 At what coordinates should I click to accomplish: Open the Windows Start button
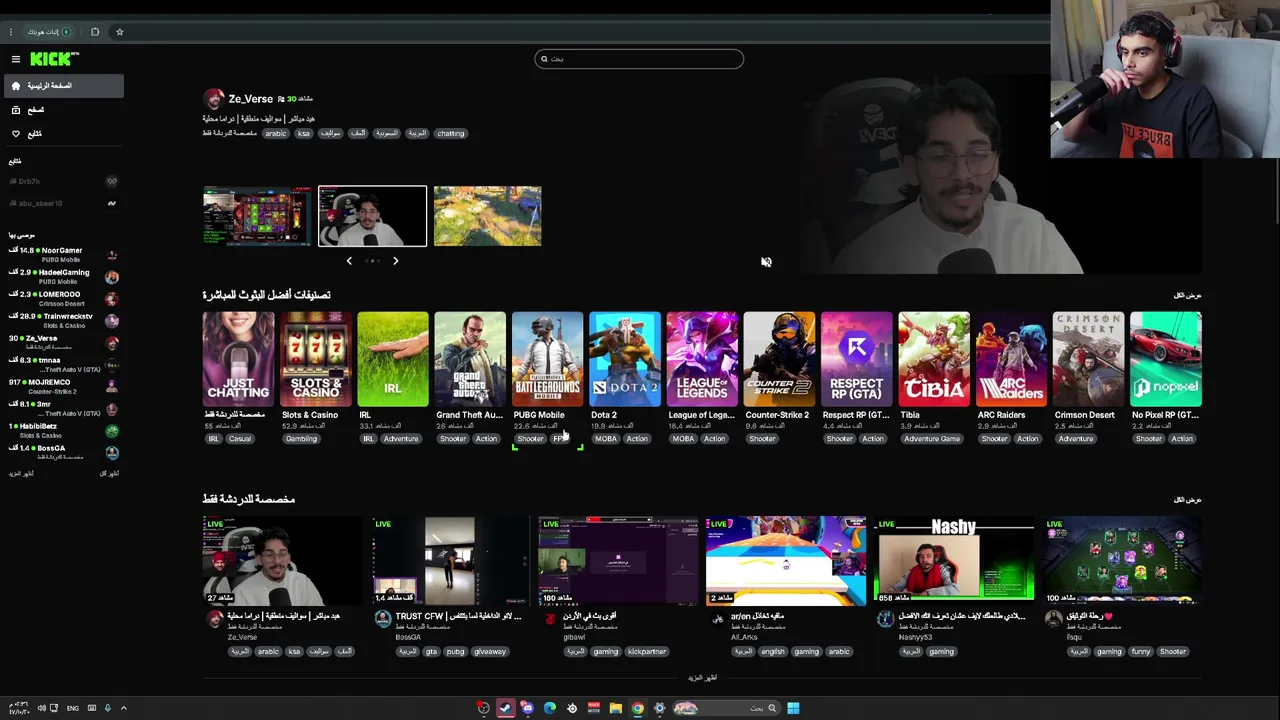793,708
